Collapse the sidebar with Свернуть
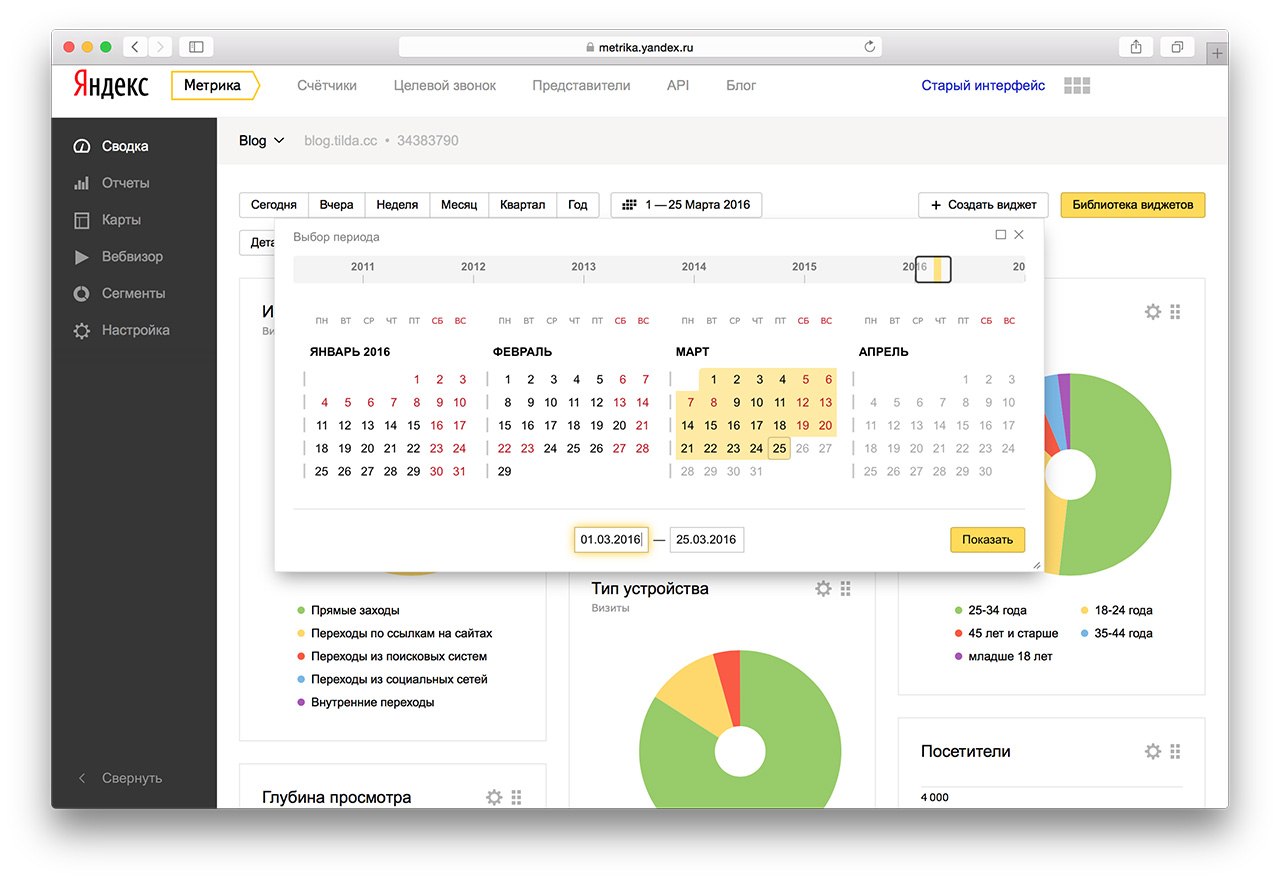Viewport: 1280px width, 882px height. [x=120, y=778]
